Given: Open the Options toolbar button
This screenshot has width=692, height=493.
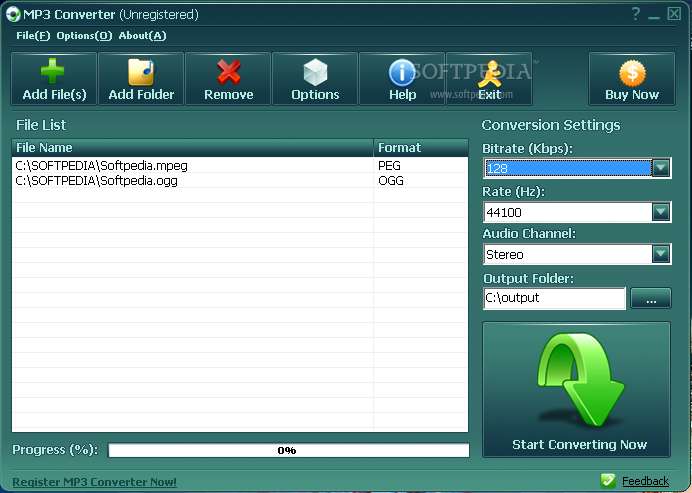Looking at the screenshot, I should click(315, 79).
